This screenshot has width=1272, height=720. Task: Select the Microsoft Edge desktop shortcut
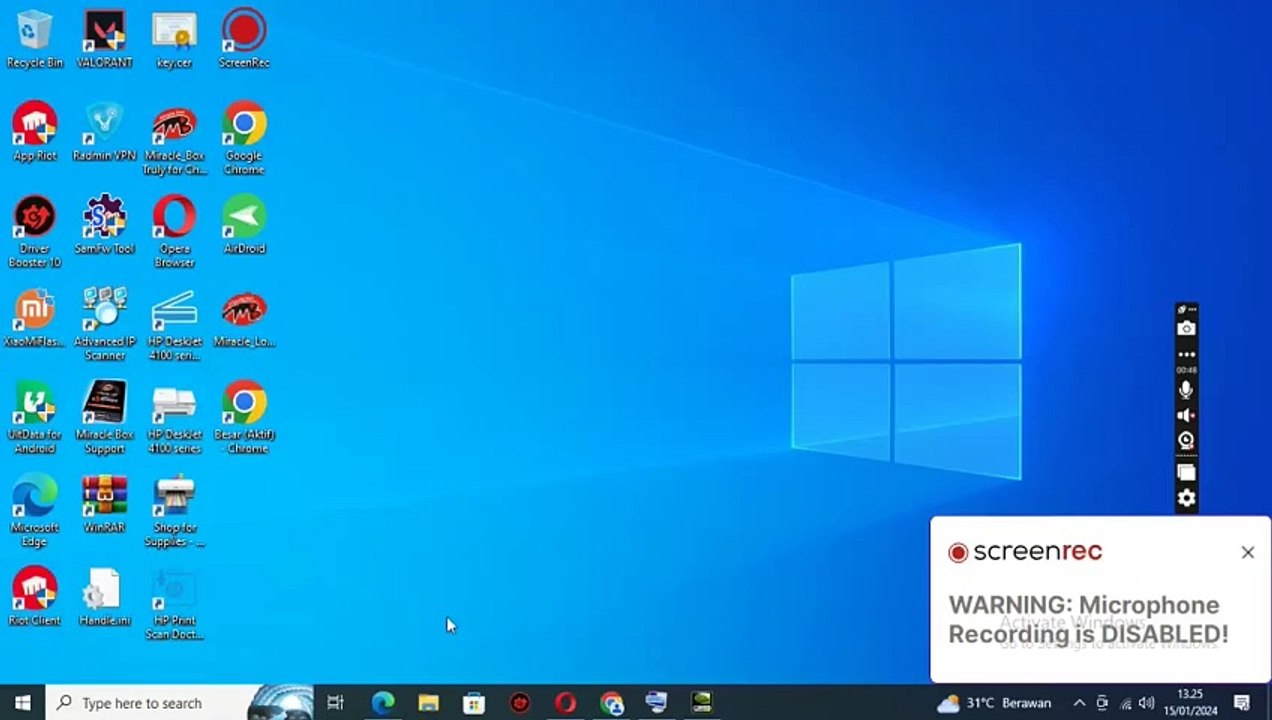tap(34, 510)
